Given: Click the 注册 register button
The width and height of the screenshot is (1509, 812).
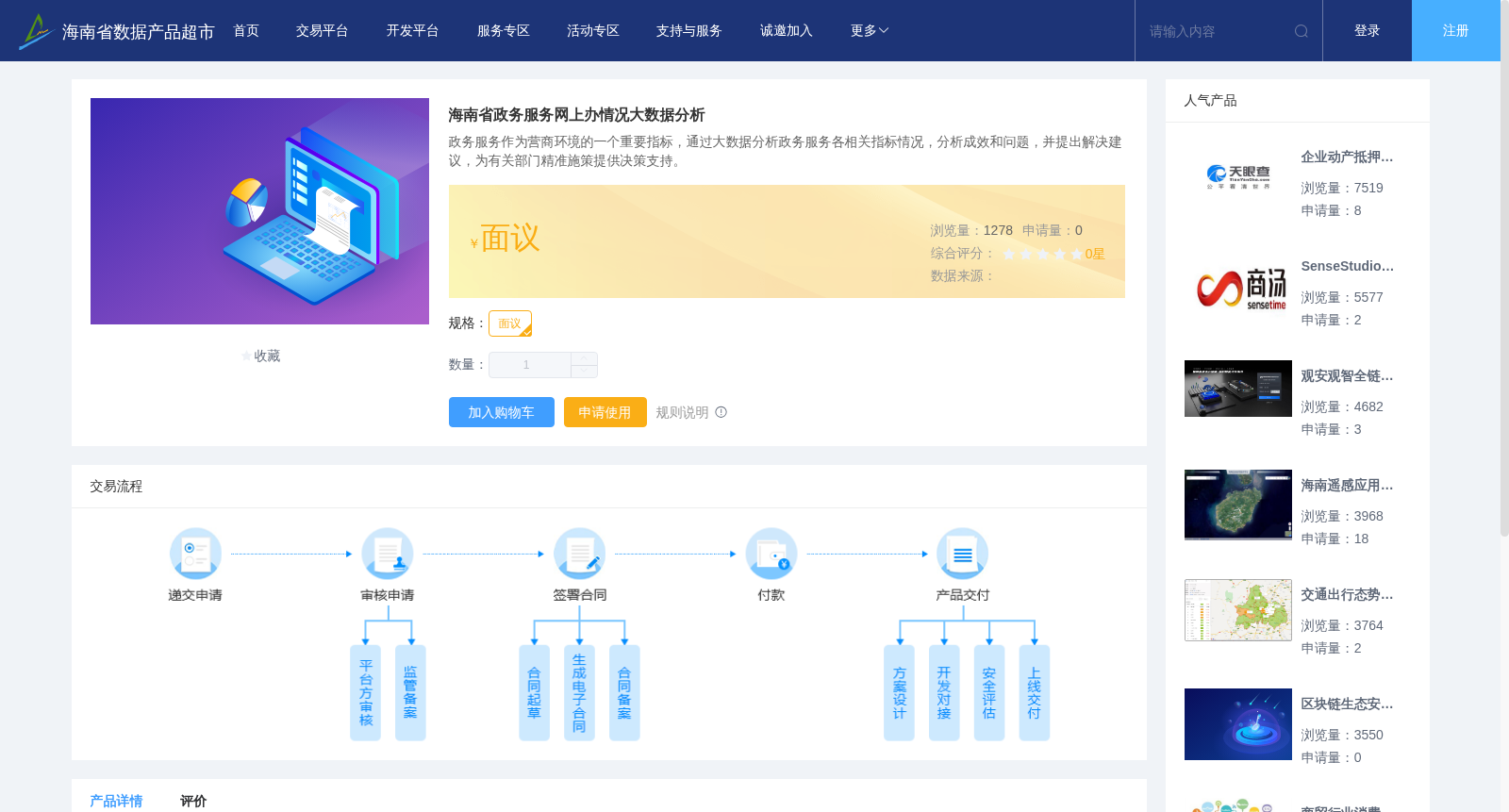Looking at the screenshot, I should tap(1456, 31).
